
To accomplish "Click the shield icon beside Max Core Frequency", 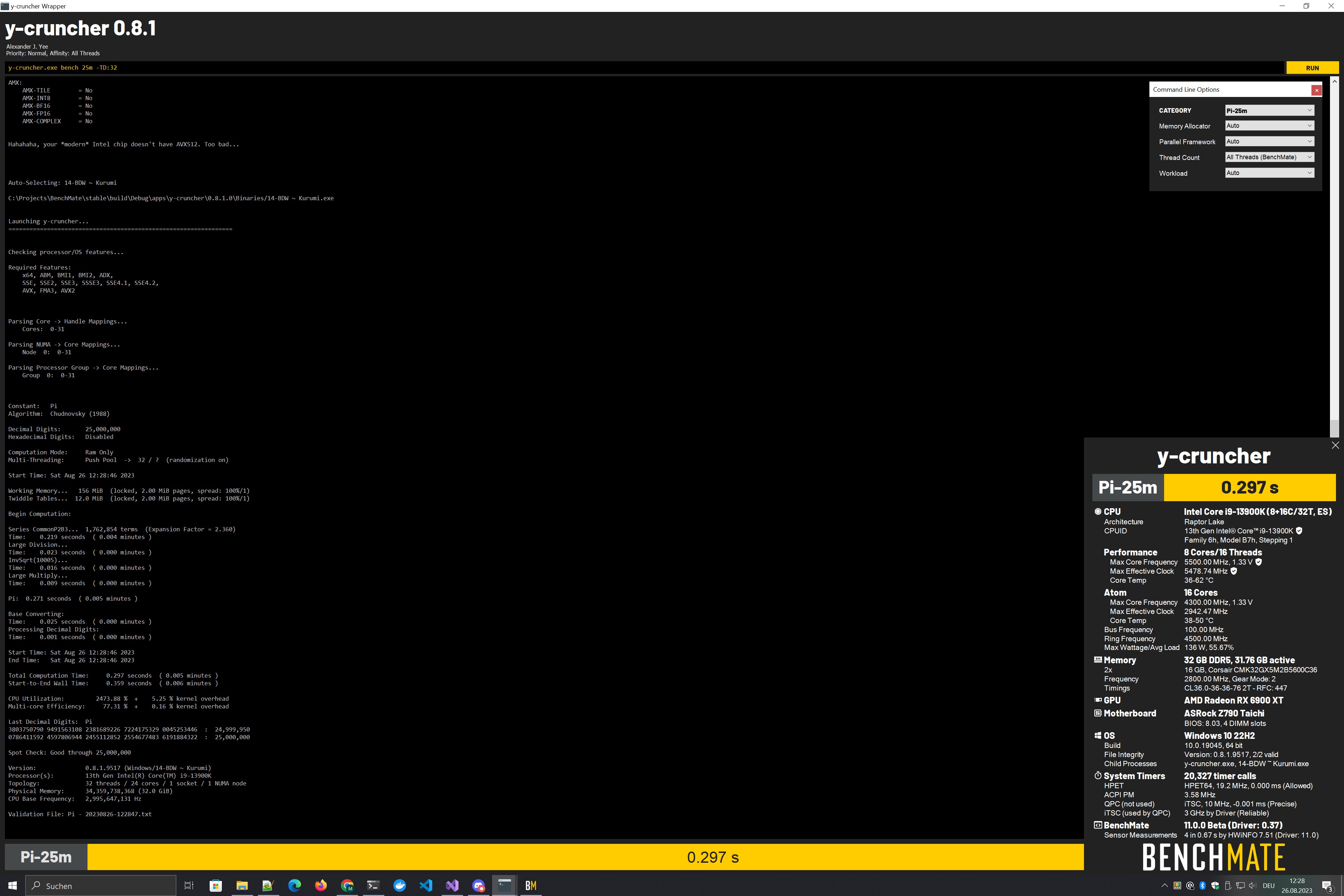I will tap(1258, 562).
